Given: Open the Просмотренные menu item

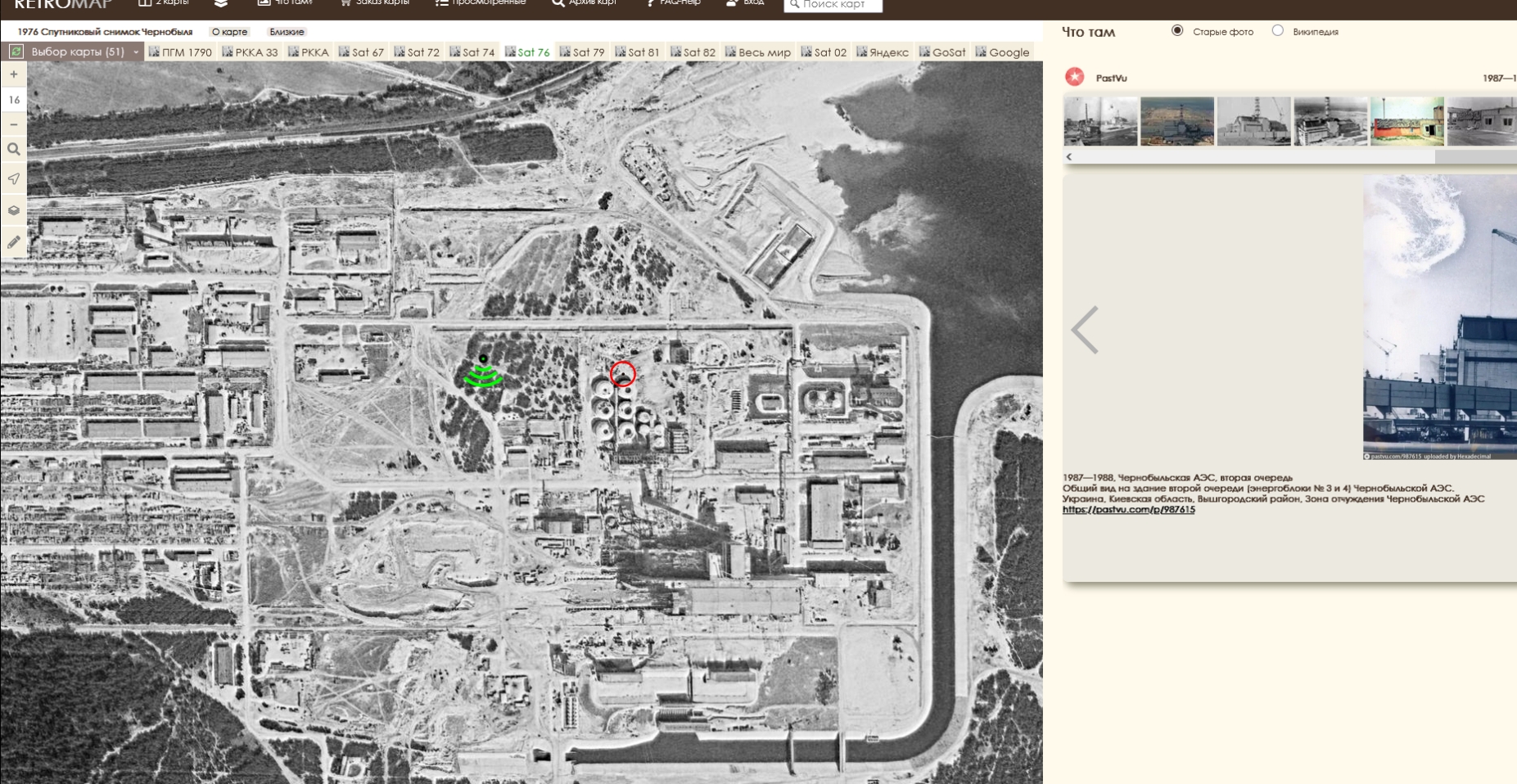Looking at the screenshot, I should (481, 3).
